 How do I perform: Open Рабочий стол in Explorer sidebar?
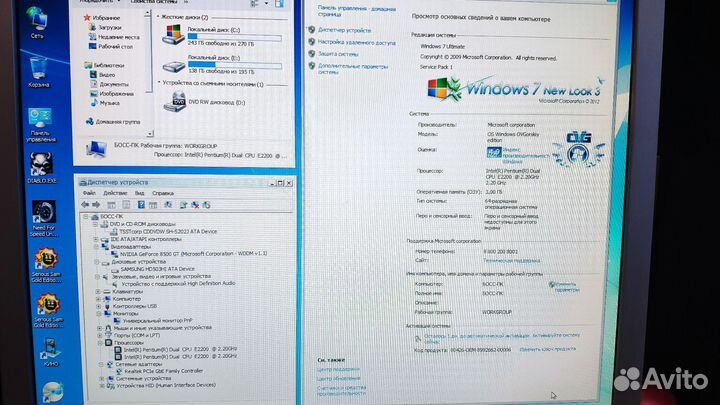point(111,46)
